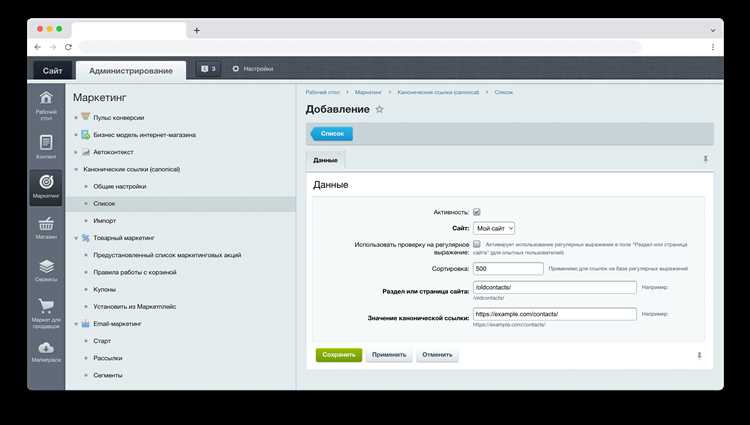Open a new browser tab with plus
This screenshot has height=425, width=750.
197,31
